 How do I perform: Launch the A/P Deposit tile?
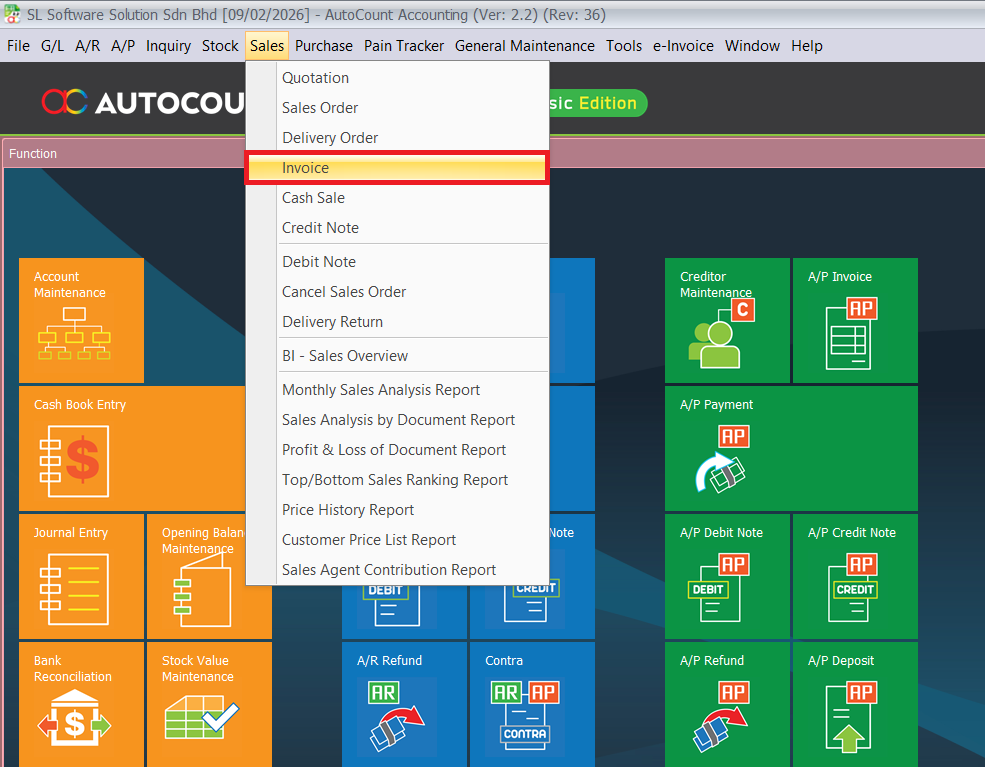pyautogui.click(x=854, y=704)
